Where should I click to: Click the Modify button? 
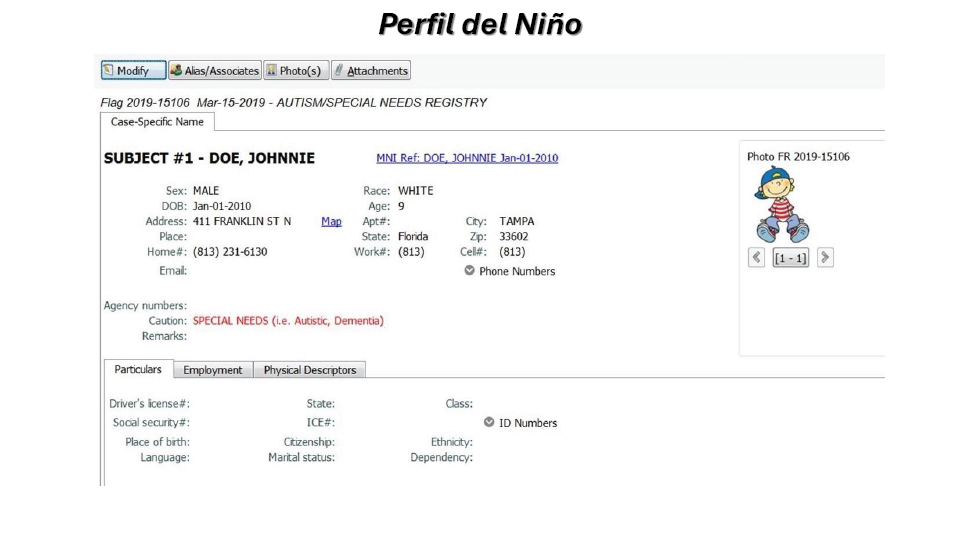133,70
